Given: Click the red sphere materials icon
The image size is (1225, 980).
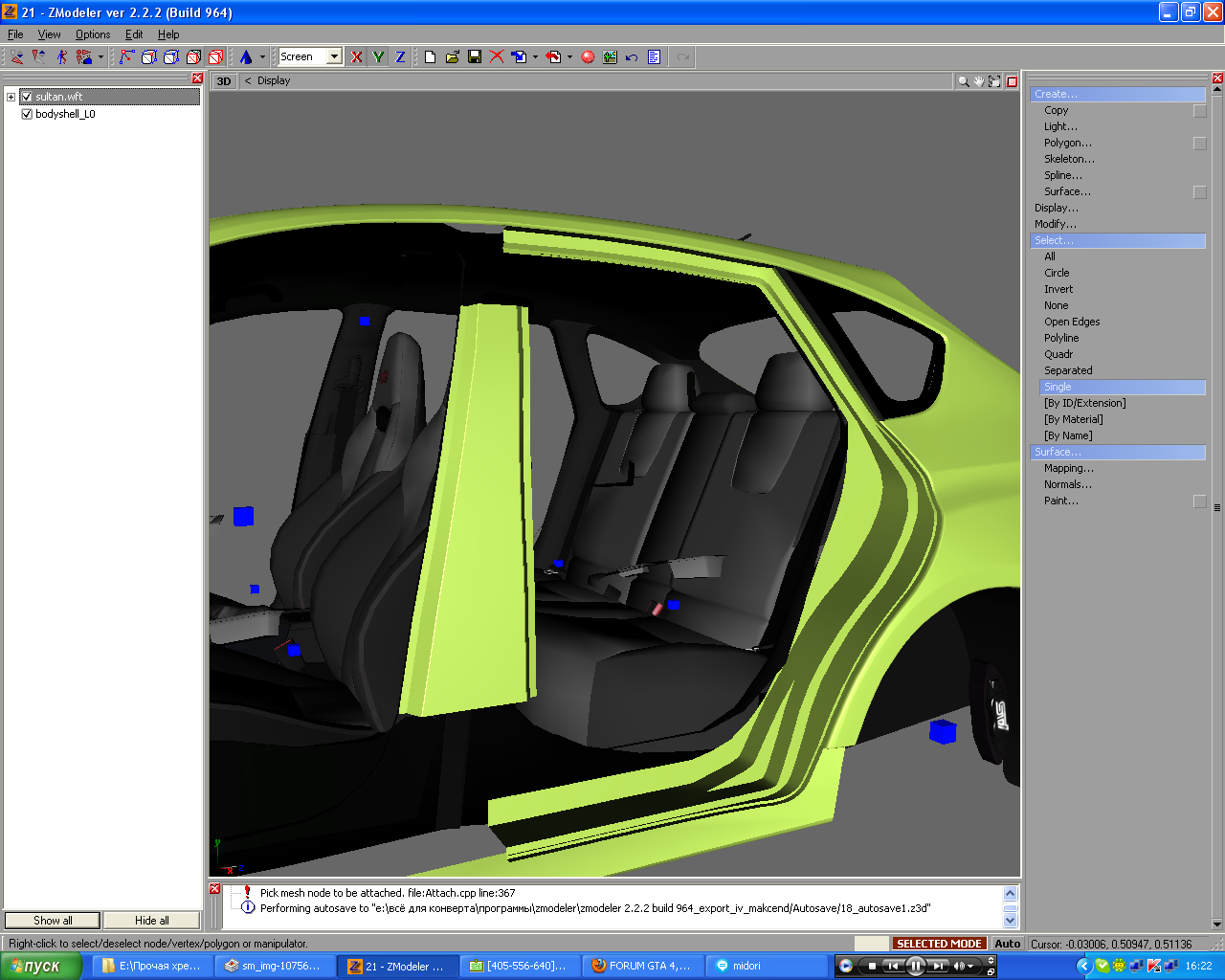Looking at the screenshot, I should pos(588,57).
